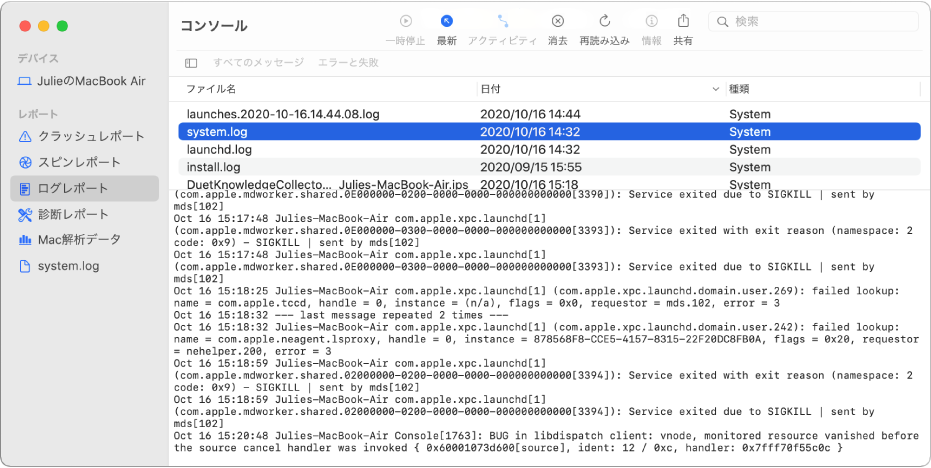The width and height of the screenshot is (931, 468).
Task: Open Mac Analytics Data (Mac解析データ) in sidebar
Action: pyautogui.click(x=84, y=240)
